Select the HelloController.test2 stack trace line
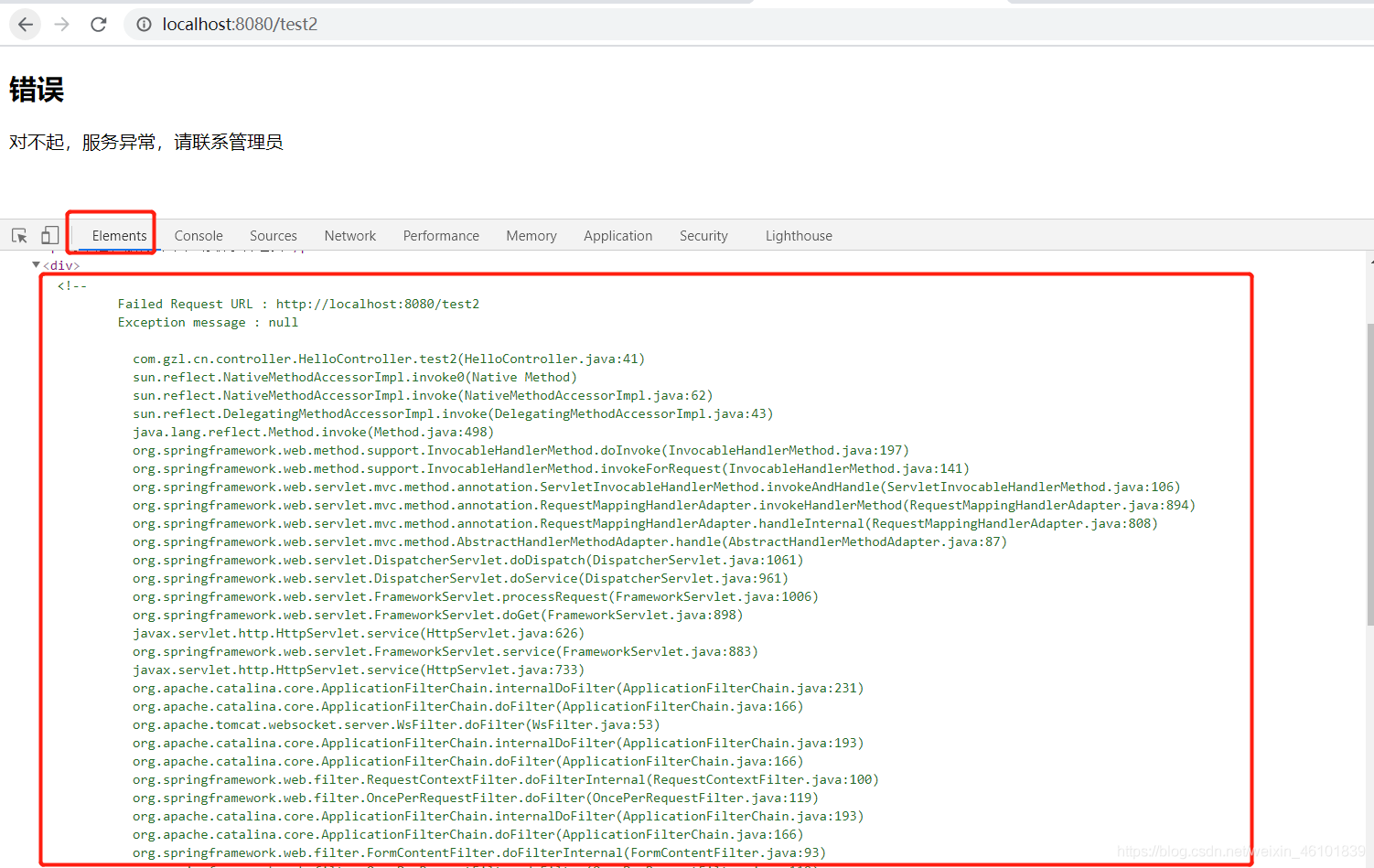The height and width of the screenshot is (868, 1374). click(389, 359)
